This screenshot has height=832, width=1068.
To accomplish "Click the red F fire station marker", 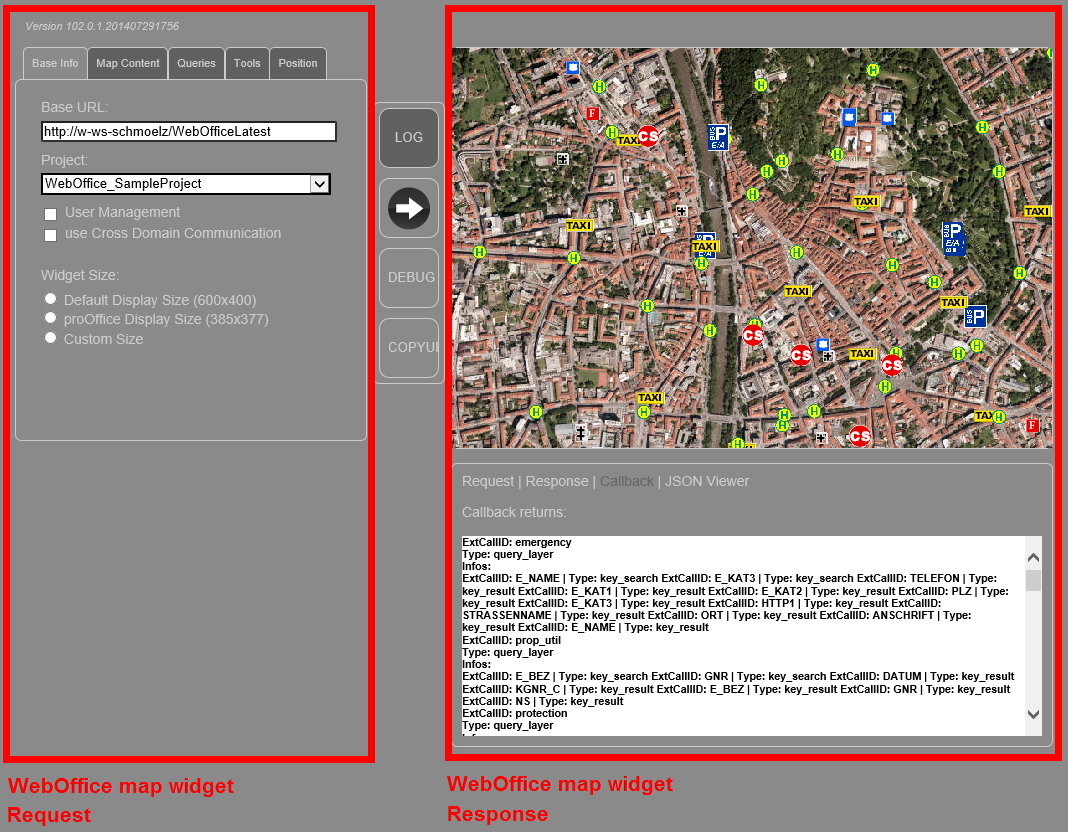I will coord(592,113).
